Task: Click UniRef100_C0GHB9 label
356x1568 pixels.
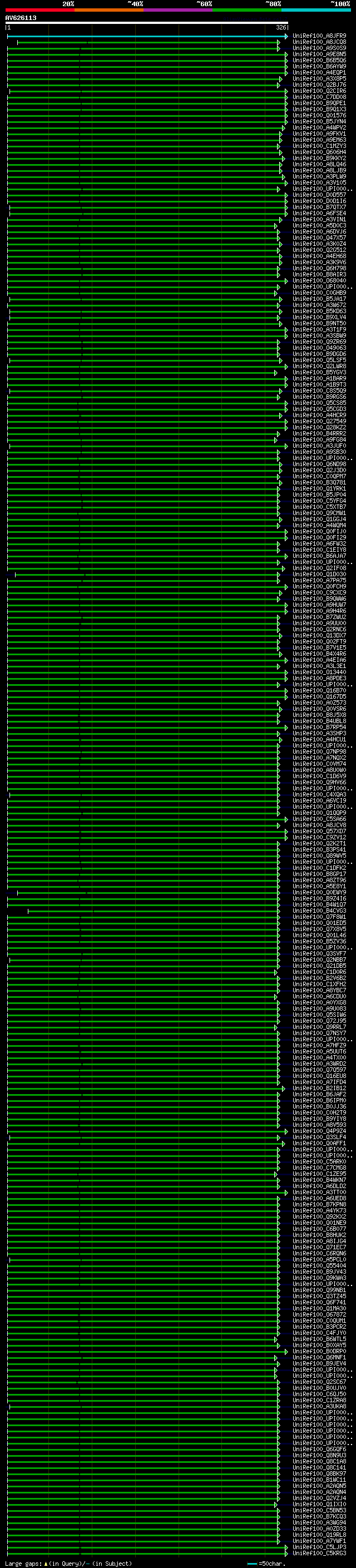Action: (x=319, y=293)
